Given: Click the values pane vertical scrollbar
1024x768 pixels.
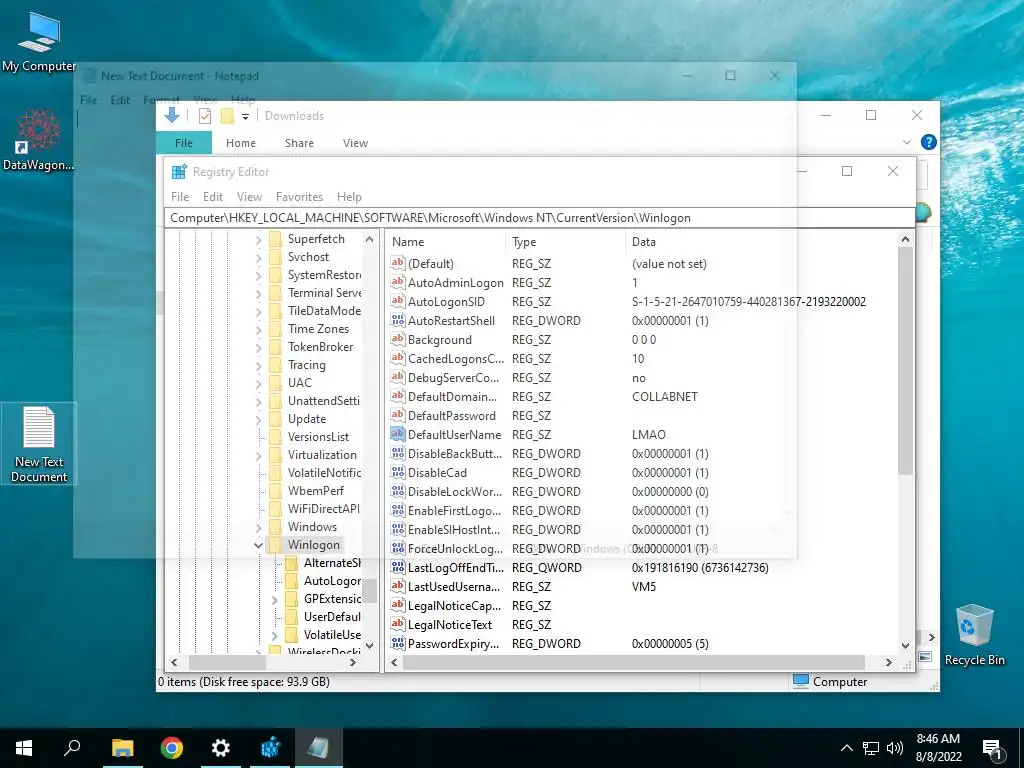Looking at the screenshot, I should 905,360.
